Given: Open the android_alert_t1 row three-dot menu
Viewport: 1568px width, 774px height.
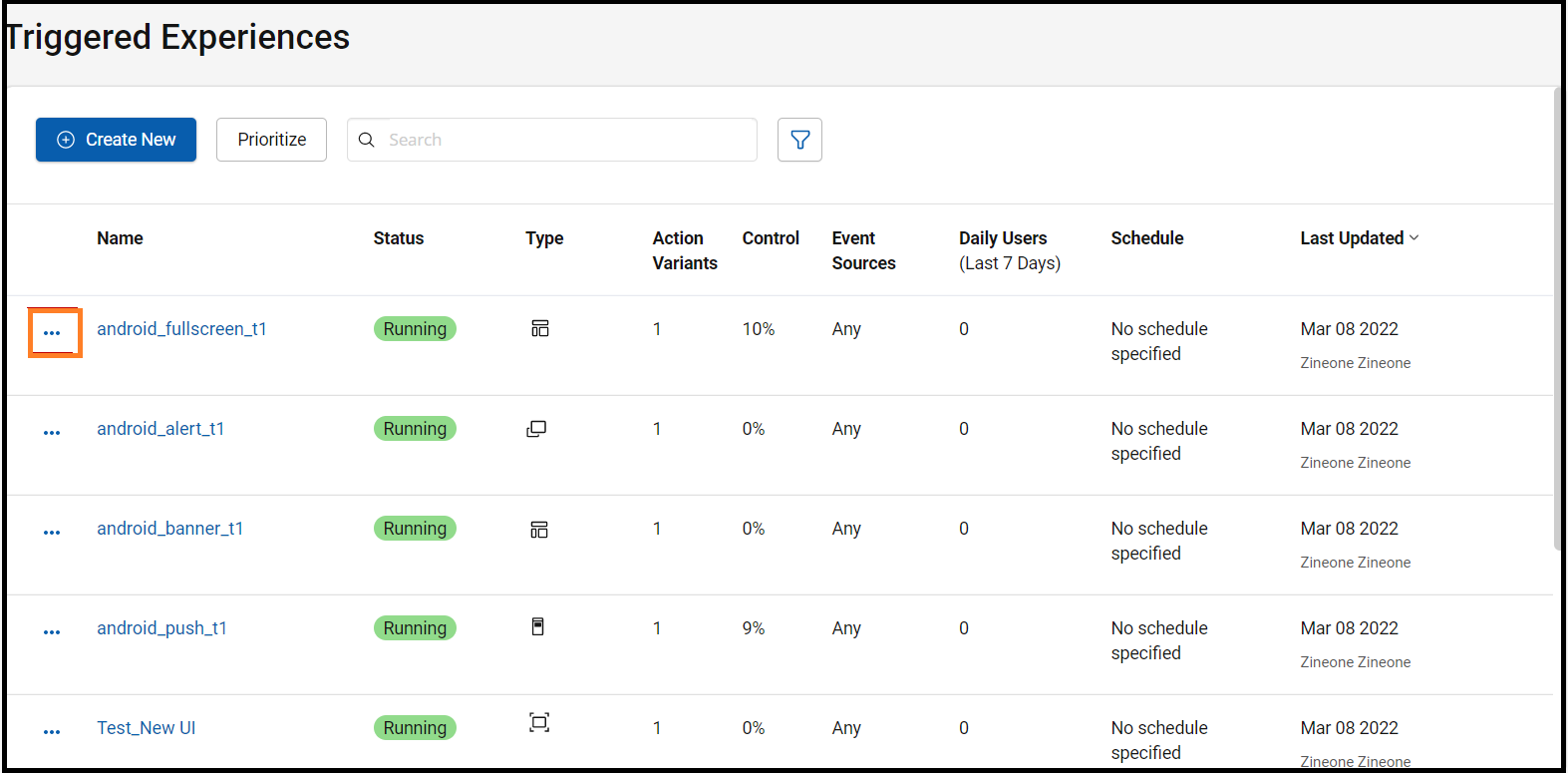Looking at the screenshot, I should pos(52,433).
